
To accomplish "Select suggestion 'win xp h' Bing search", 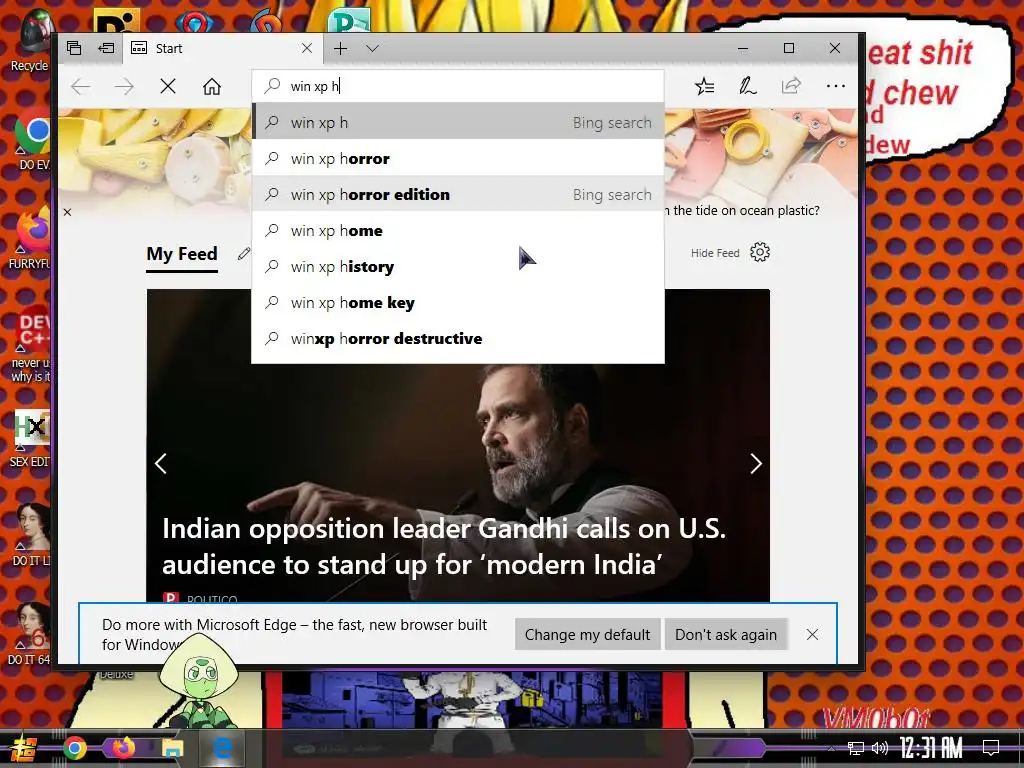I will (458, 123).
